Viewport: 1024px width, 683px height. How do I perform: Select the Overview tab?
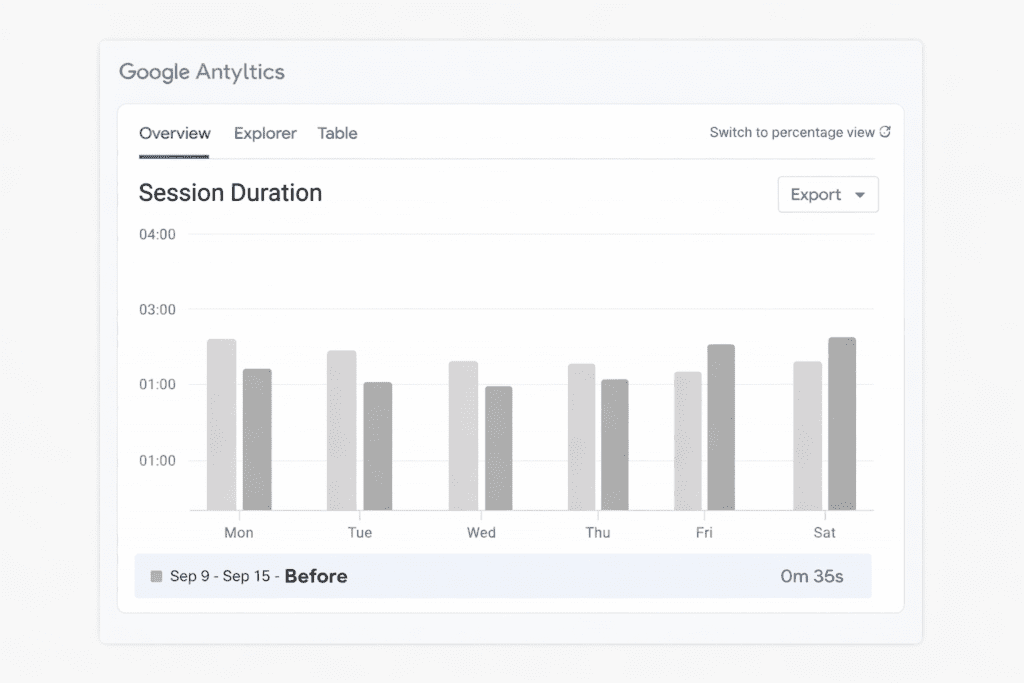[x=175, y=133]
